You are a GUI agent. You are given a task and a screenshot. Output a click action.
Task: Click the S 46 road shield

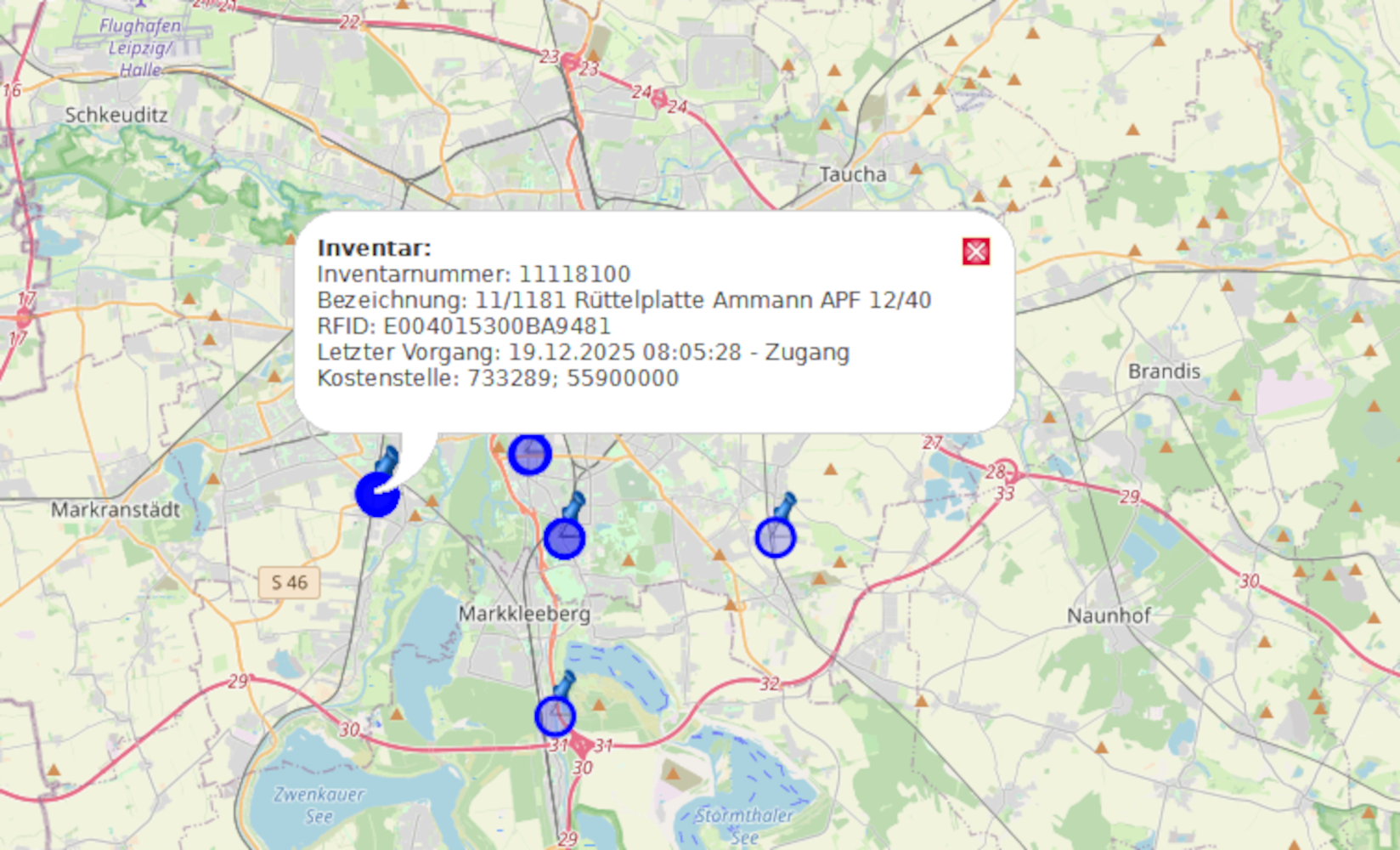tap(289, 583)
